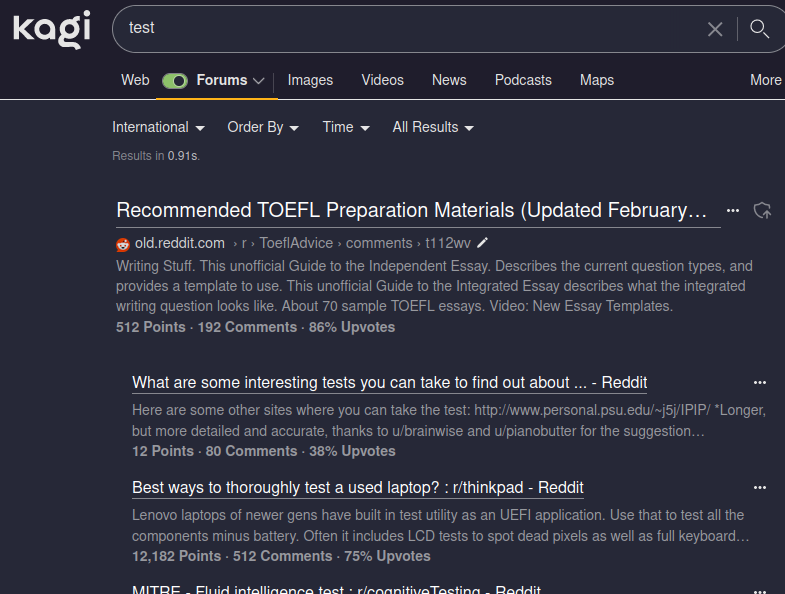Click the shield icon beside TOEFL result
The height and width of the screenshot is (594, 785).
tap(763, 210)
